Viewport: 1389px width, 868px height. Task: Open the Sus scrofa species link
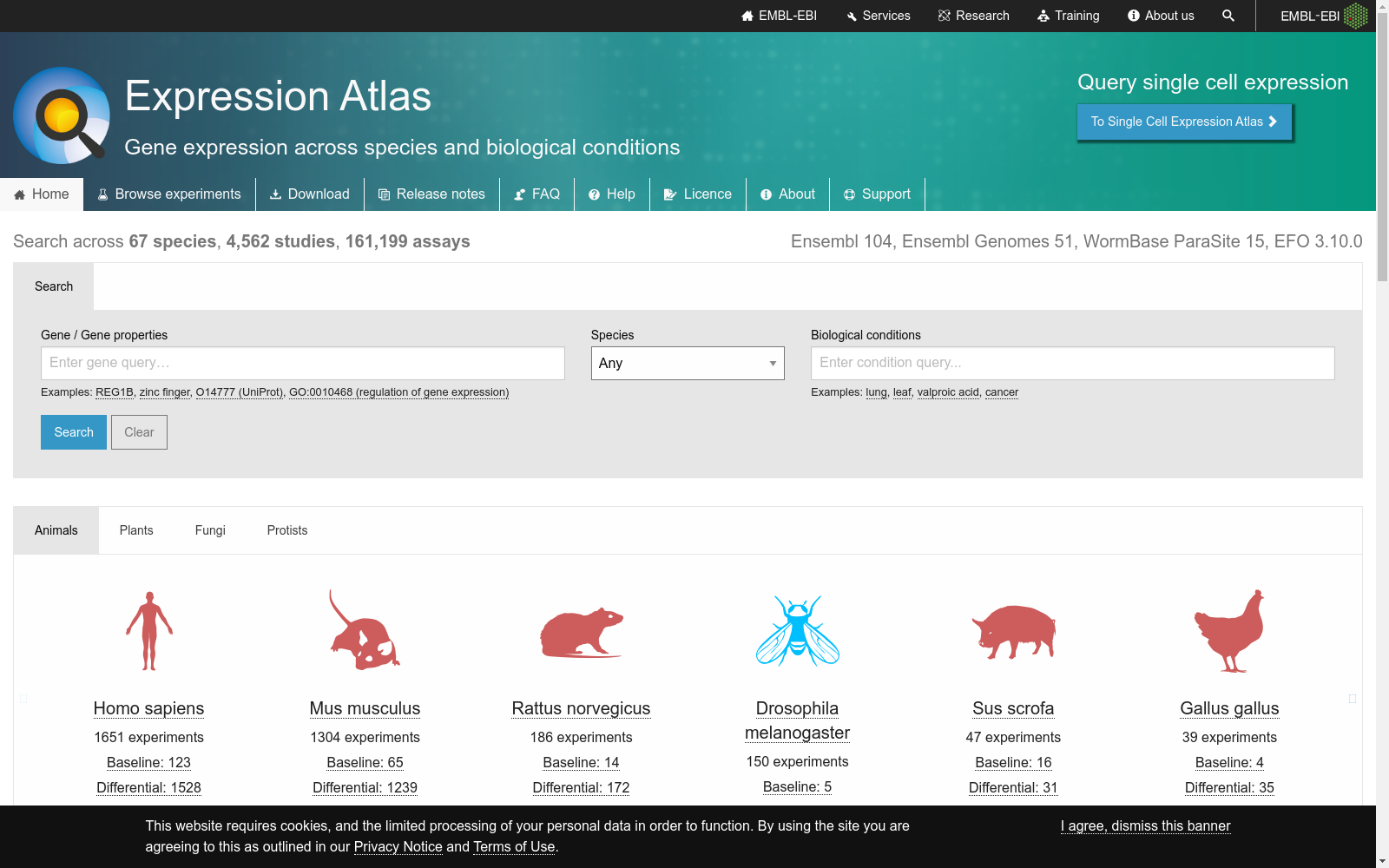coord(1013,708)
